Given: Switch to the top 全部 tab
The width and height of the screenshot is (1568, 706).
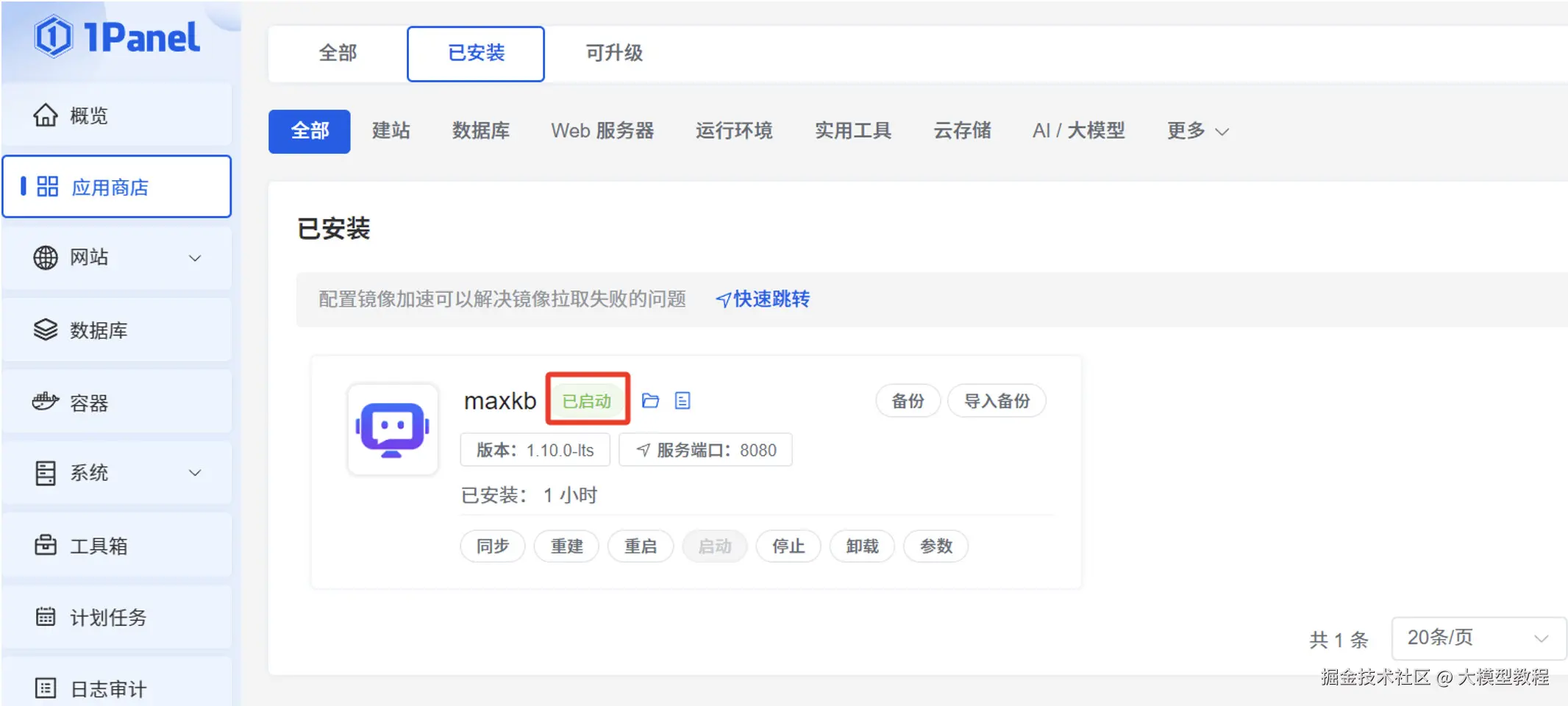Looking at the screenshot, I should coord(338,53).
